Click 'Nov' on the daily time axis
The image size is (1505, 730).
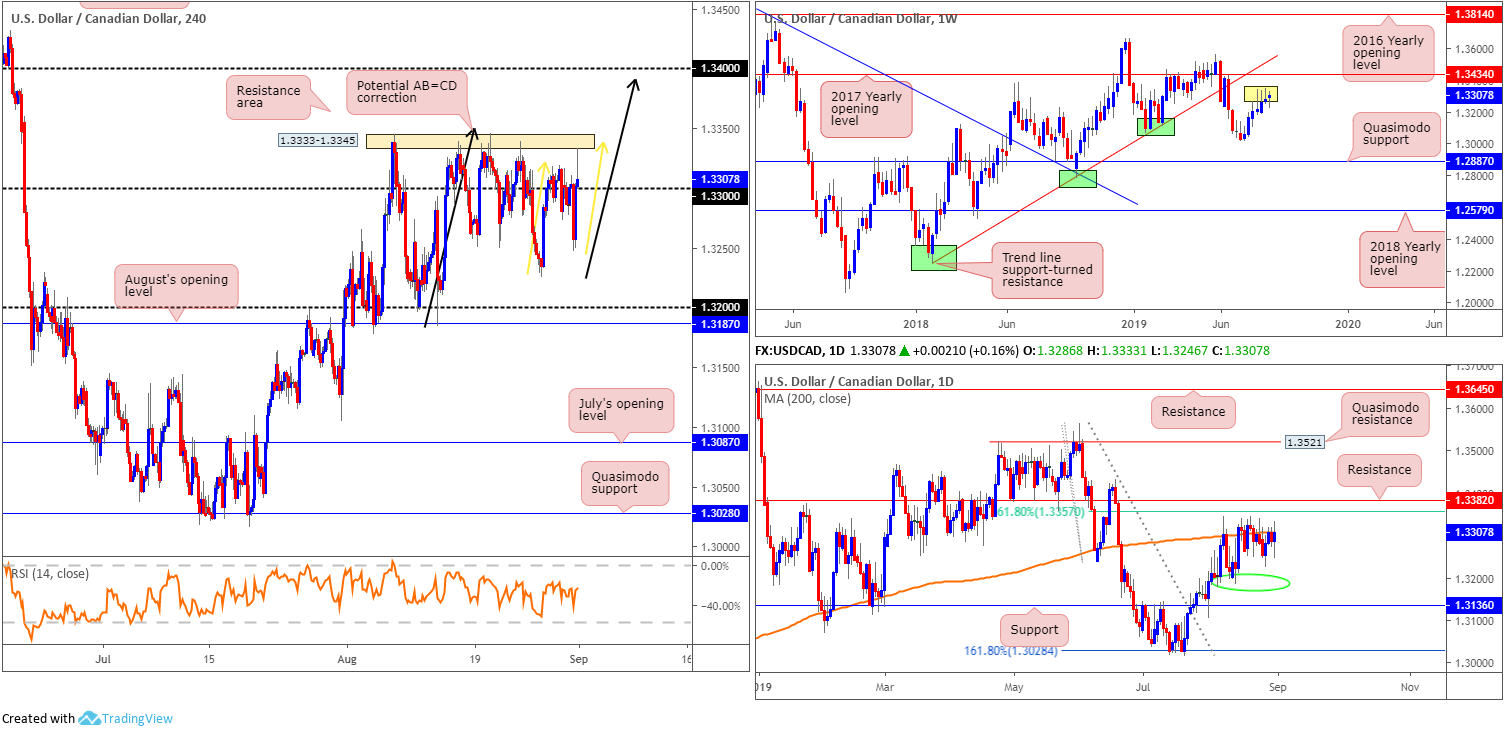tap(1410, 687)
